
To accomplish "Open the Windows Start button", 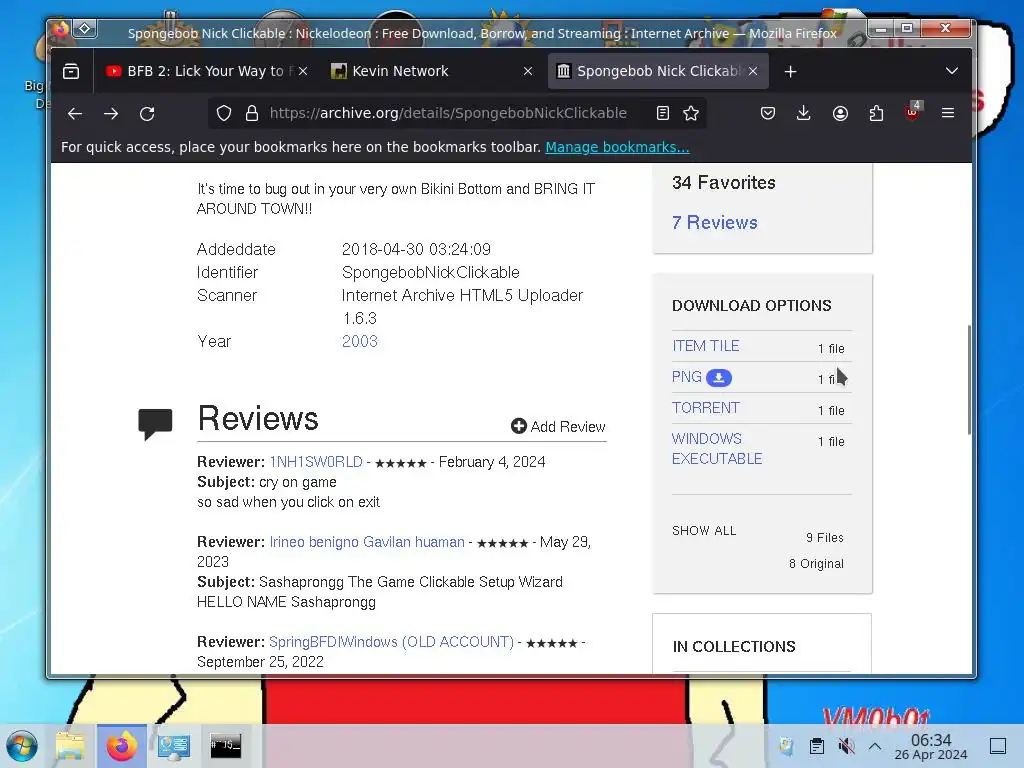I will [x=22, y=746].
